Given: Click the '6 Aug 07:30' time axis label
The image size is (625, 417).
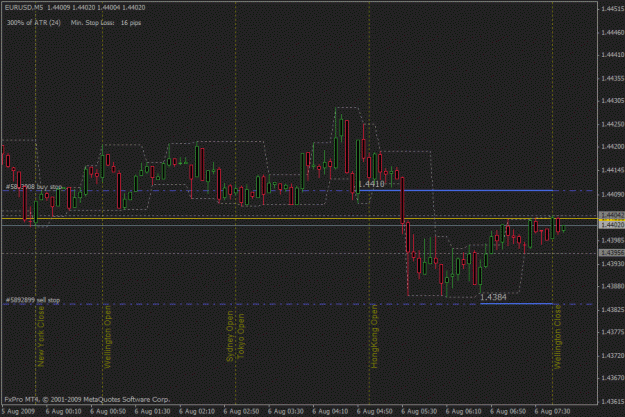Looking at the screenshot, I should (x=552, y=411).
